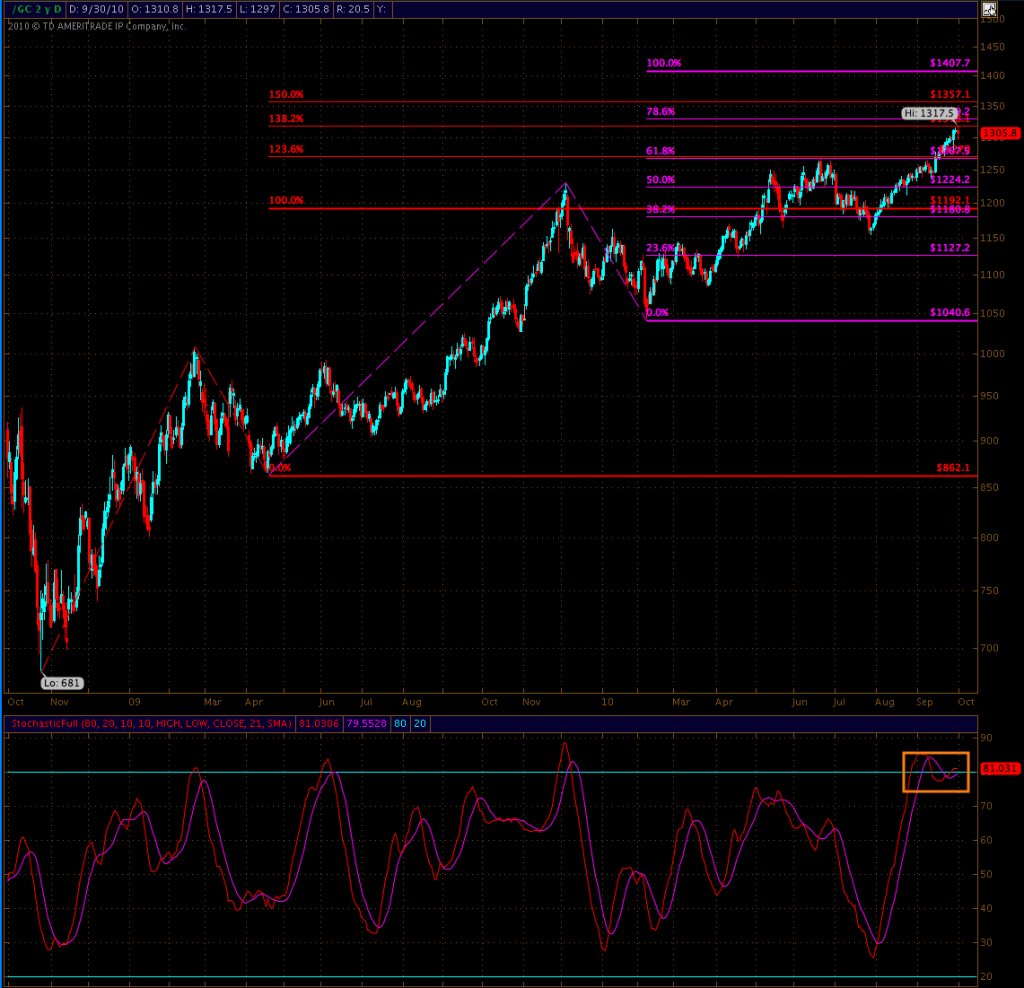Click the red 138.2% extension label
The width and height of the screenshot is (1024, 988).
[x=285, y=118]
